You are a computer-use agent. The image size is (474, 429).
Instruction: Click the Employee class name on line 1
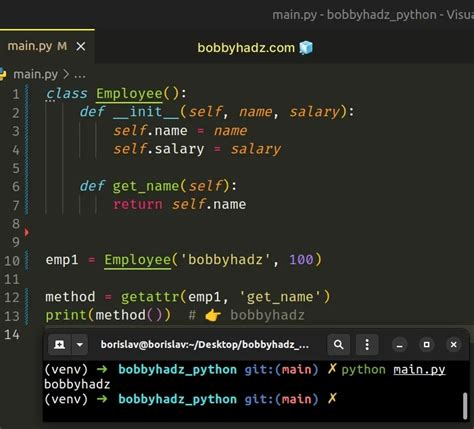129,94
